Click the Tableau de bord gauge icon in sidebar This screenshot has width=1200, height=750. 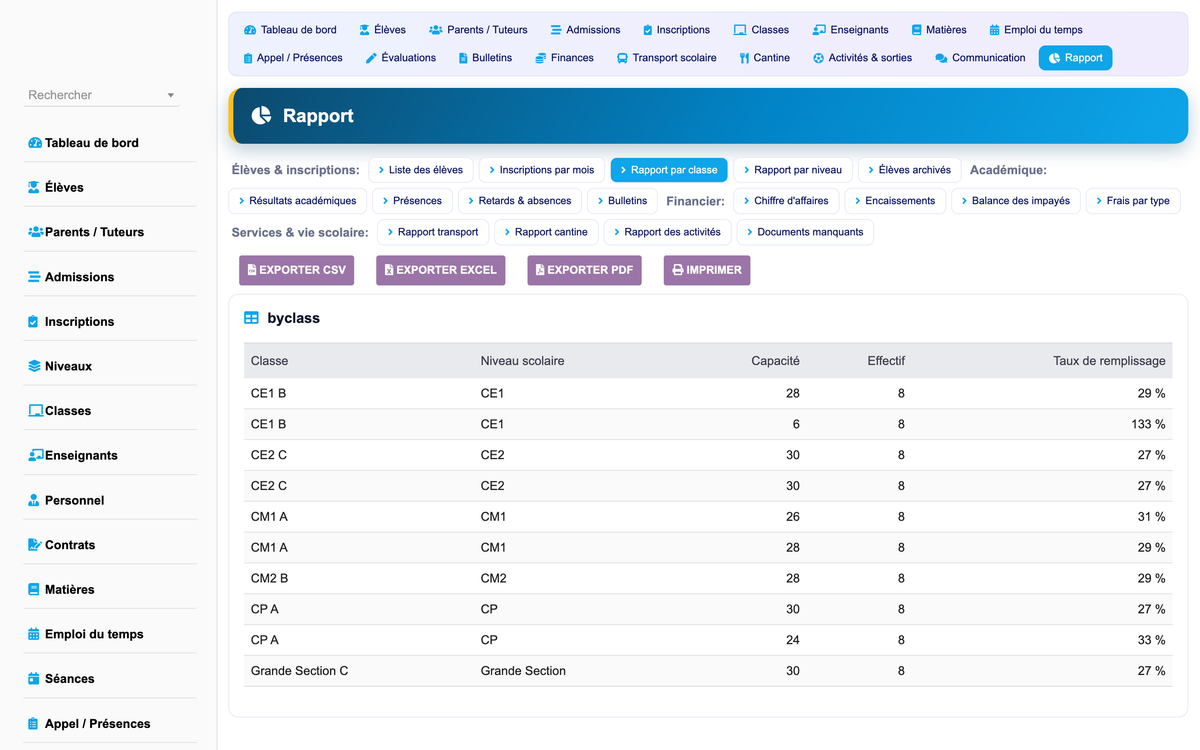click(35, 143)
